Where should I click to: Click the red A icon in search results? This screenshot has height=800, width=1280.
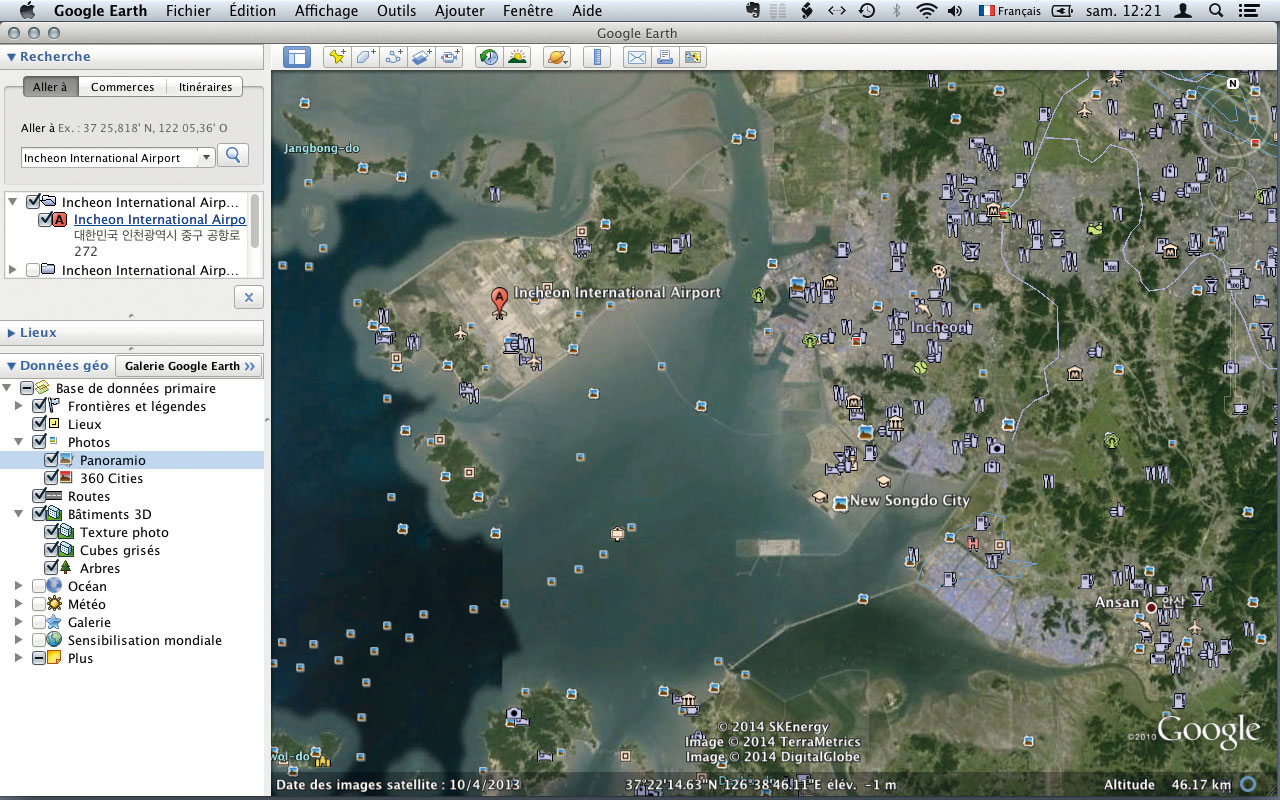point(60,220)
